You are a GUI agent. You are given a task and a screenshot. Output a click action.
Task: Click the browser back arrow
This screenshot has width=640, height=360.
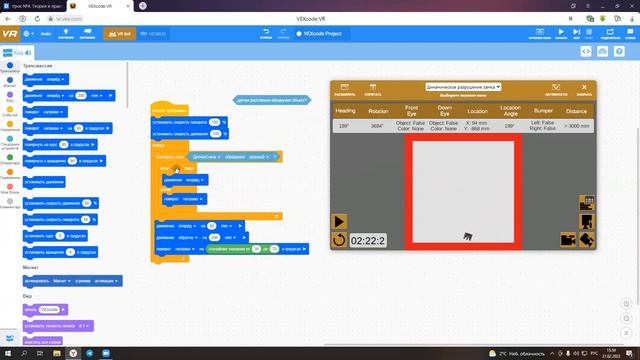pos(8,19)
